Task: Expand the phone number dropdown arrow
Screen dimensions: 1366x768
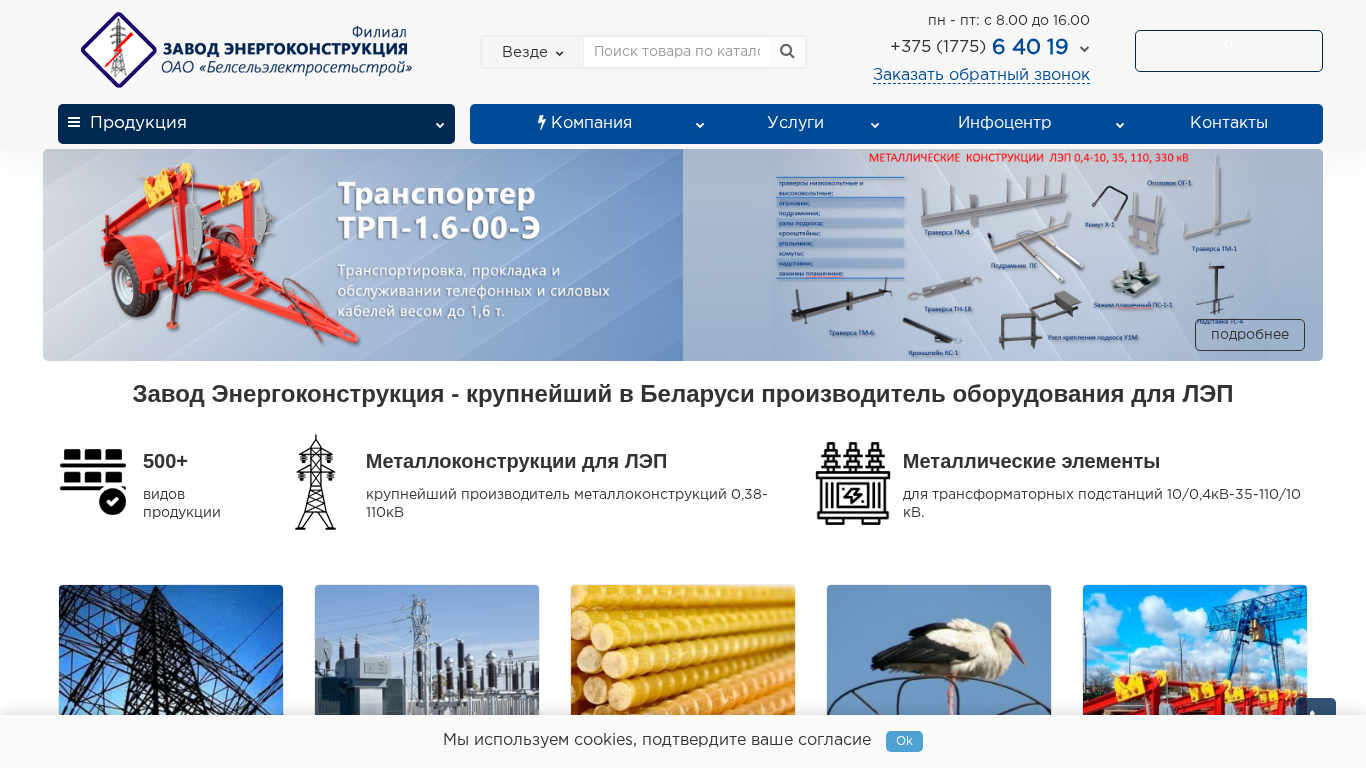Action: tap(1085, 49)
